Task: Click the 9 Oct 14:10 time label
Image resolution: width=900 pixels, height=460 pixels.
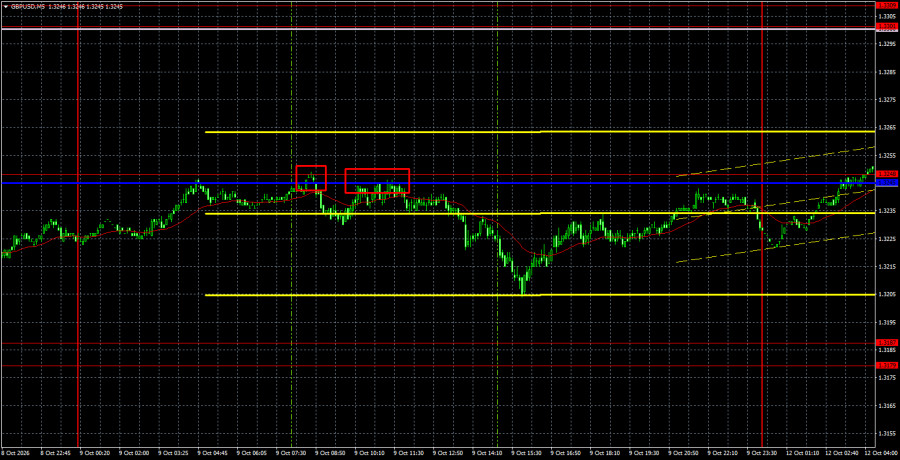Action: pos(487,453)
